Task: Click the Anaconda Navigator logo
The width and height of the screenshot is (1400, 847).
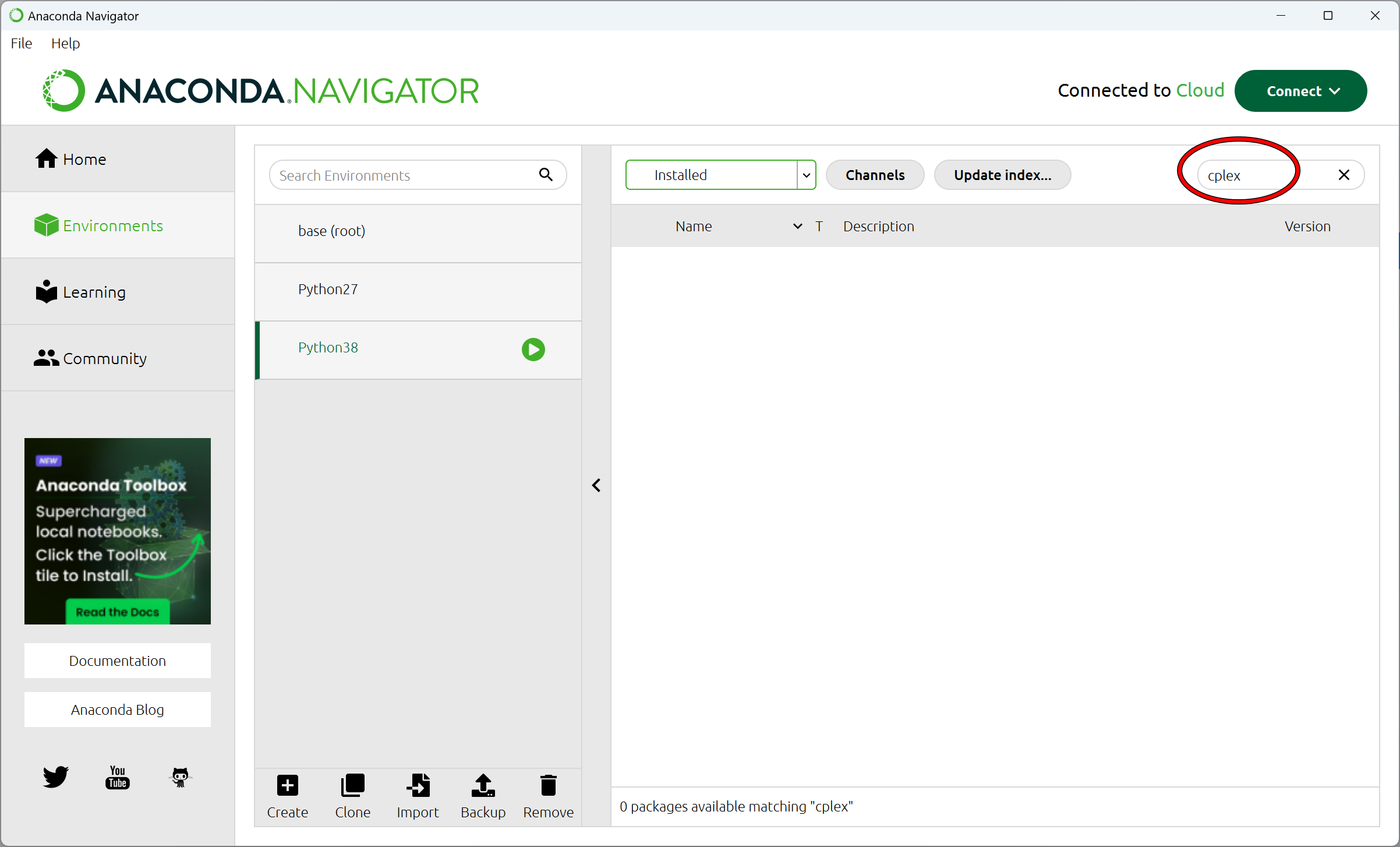Action: click(260, 91)
